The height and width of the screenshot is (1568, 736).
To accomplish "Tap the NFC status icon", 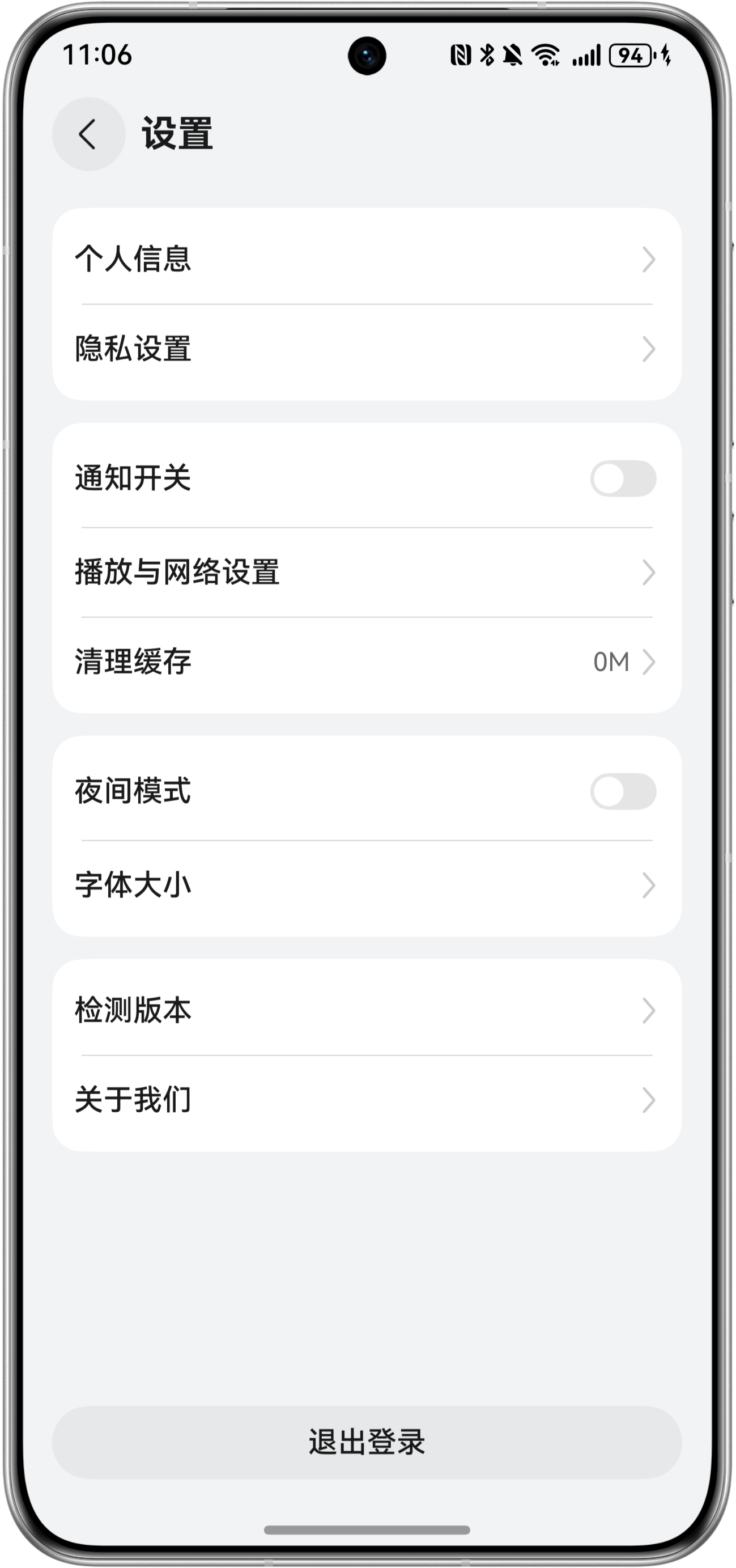I will [461, 56].
